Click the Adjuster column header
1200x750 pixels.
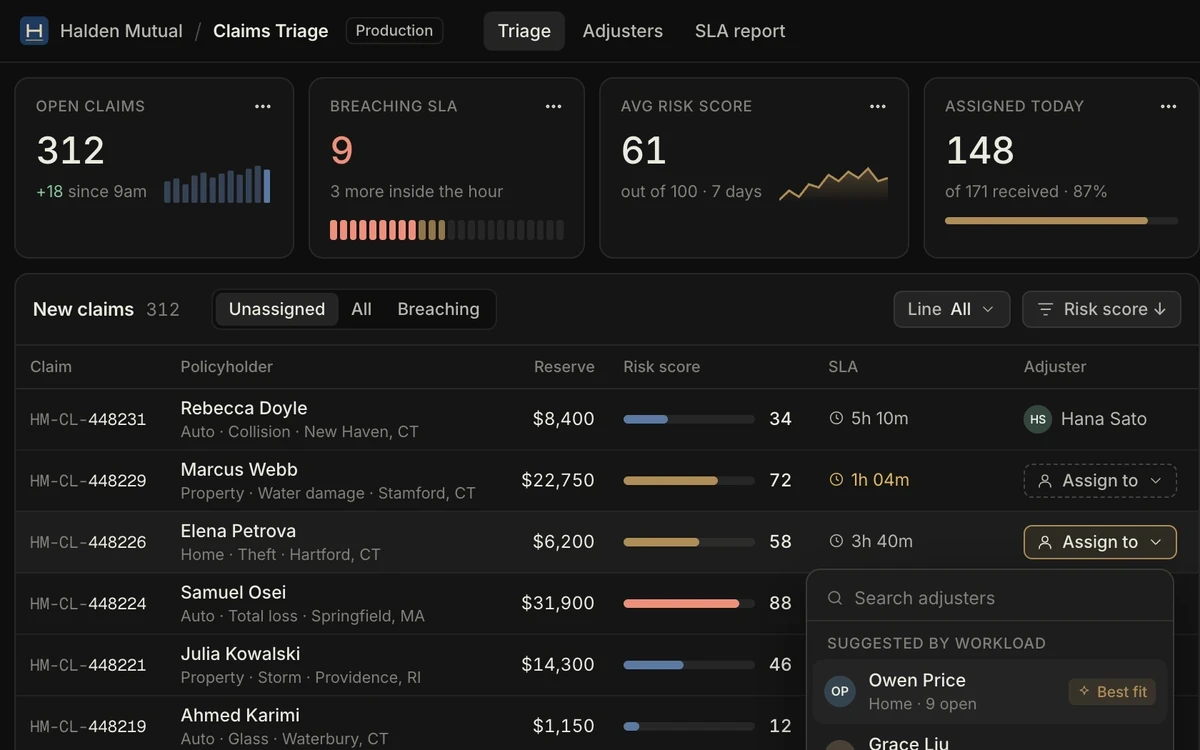click(x=1055, y=367)
